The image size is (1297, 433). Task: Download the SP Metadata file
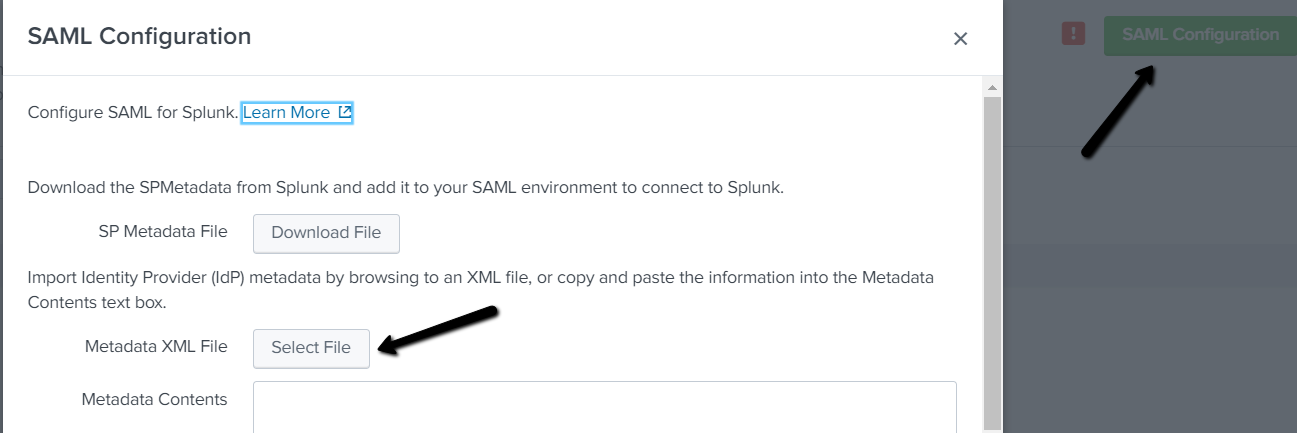coord(326,233)
